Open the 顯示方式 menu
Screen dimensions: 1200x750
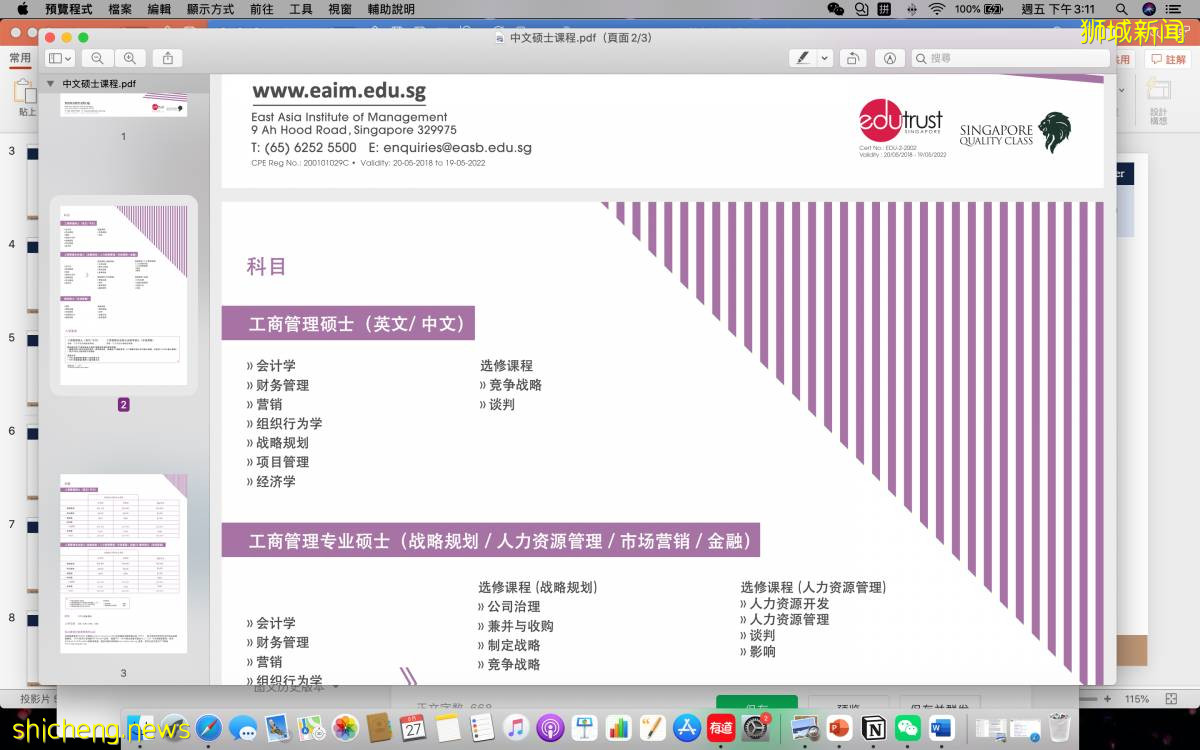[x=209, y=9]
